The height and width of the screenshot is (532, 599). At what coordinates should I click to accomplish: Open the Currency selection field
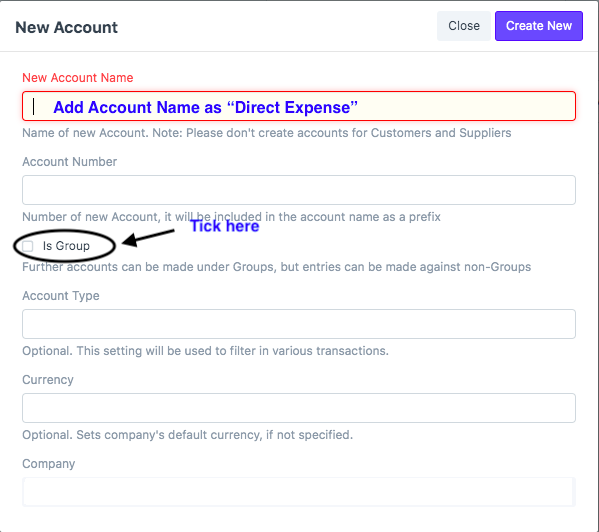point(299,408)
